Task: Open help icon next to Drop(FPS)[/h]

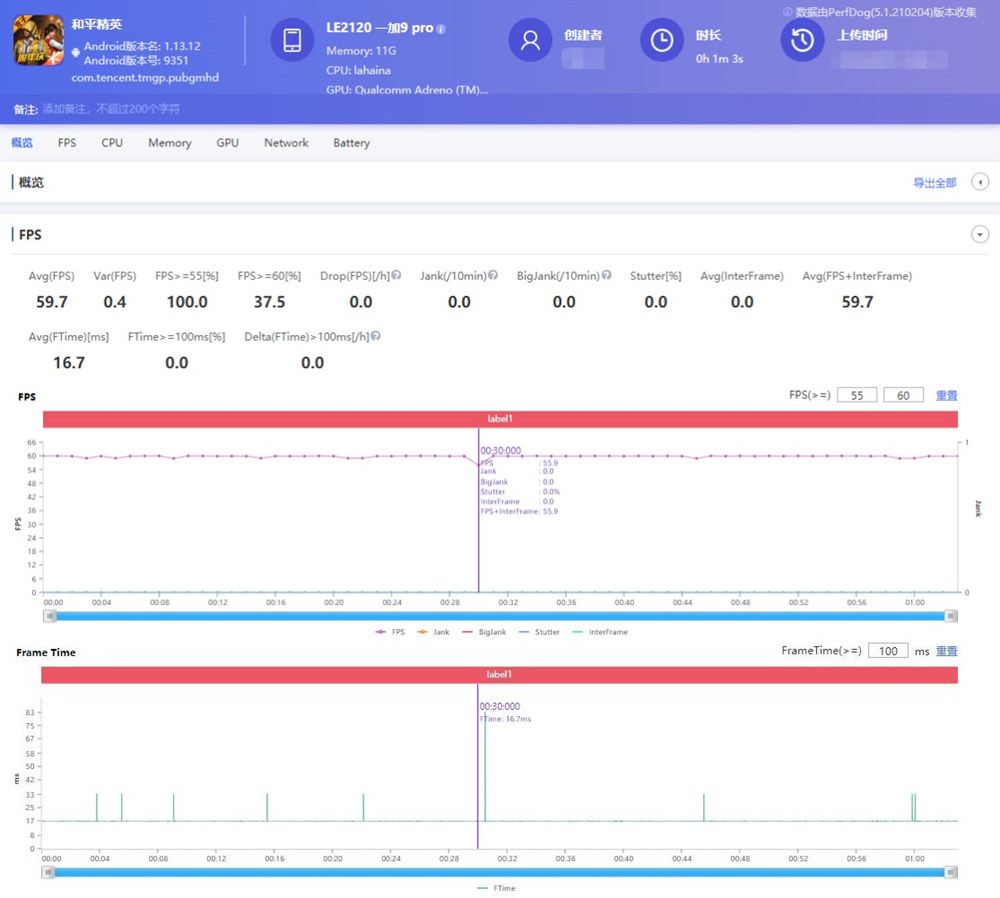Action: (396, 275)
